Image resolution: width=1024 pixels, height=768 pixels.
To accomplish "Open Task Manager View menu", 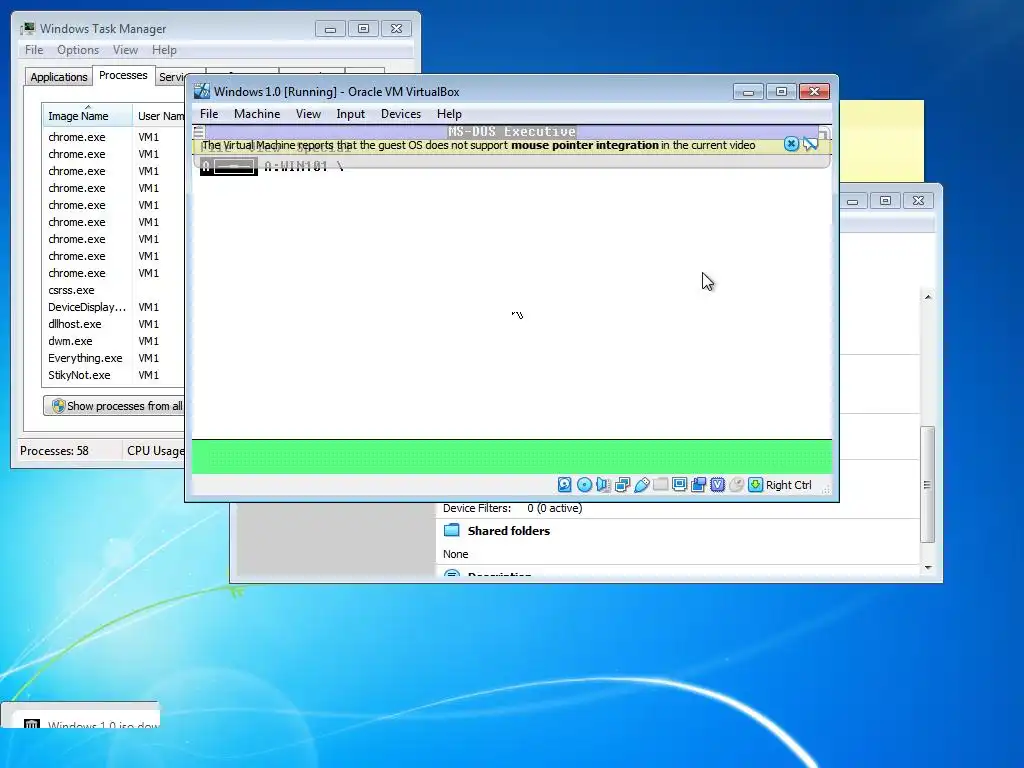I will (125, 50).
